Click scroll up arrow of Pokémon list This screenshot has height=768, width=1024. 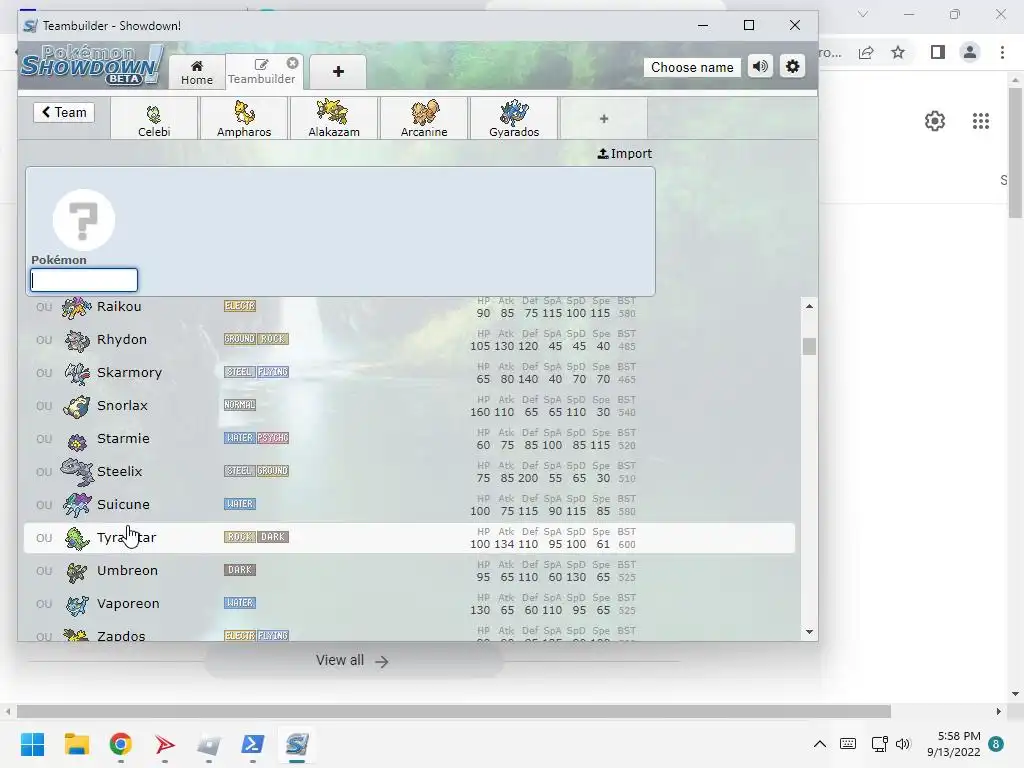tap(809, 306)
